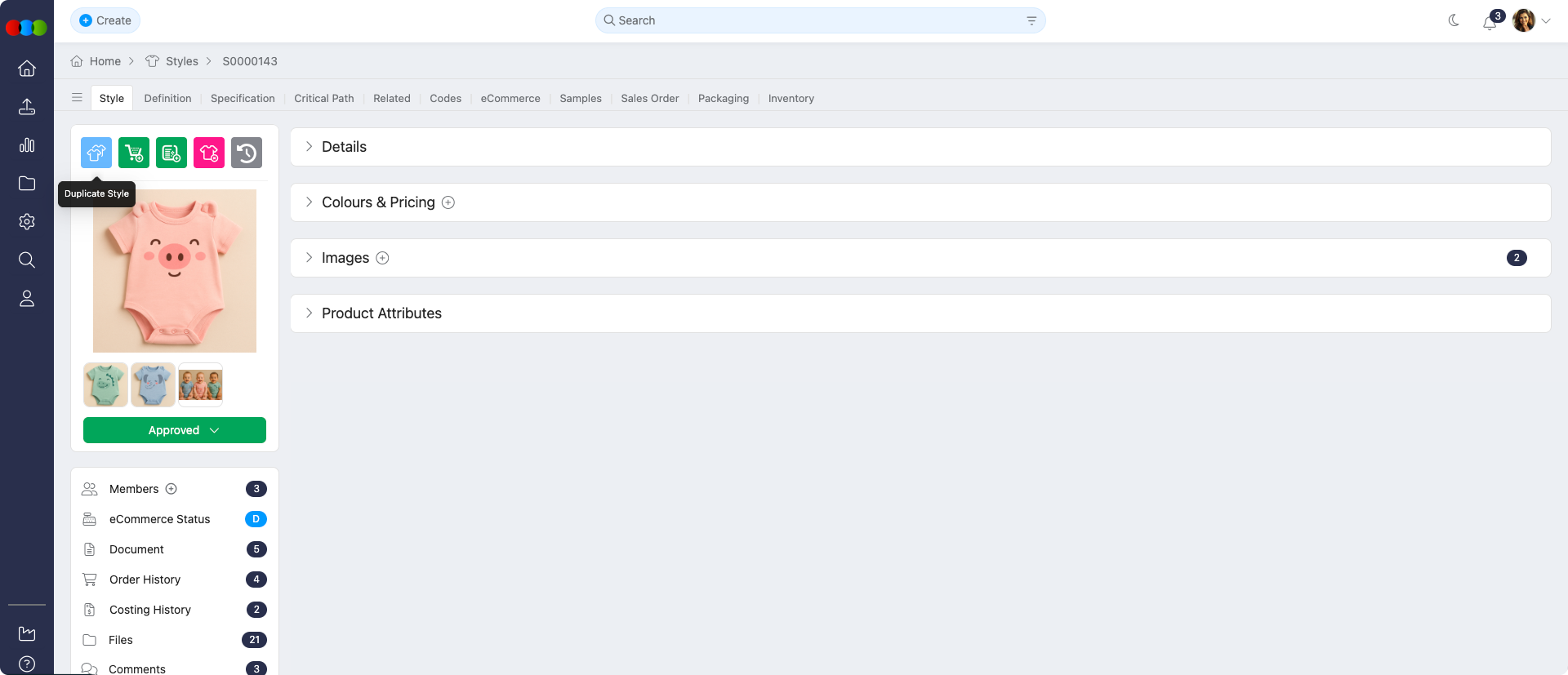Viewport: 1568px width, 675px height.
Task: Open the notifications bell
Action: [x=1490, y=22]
